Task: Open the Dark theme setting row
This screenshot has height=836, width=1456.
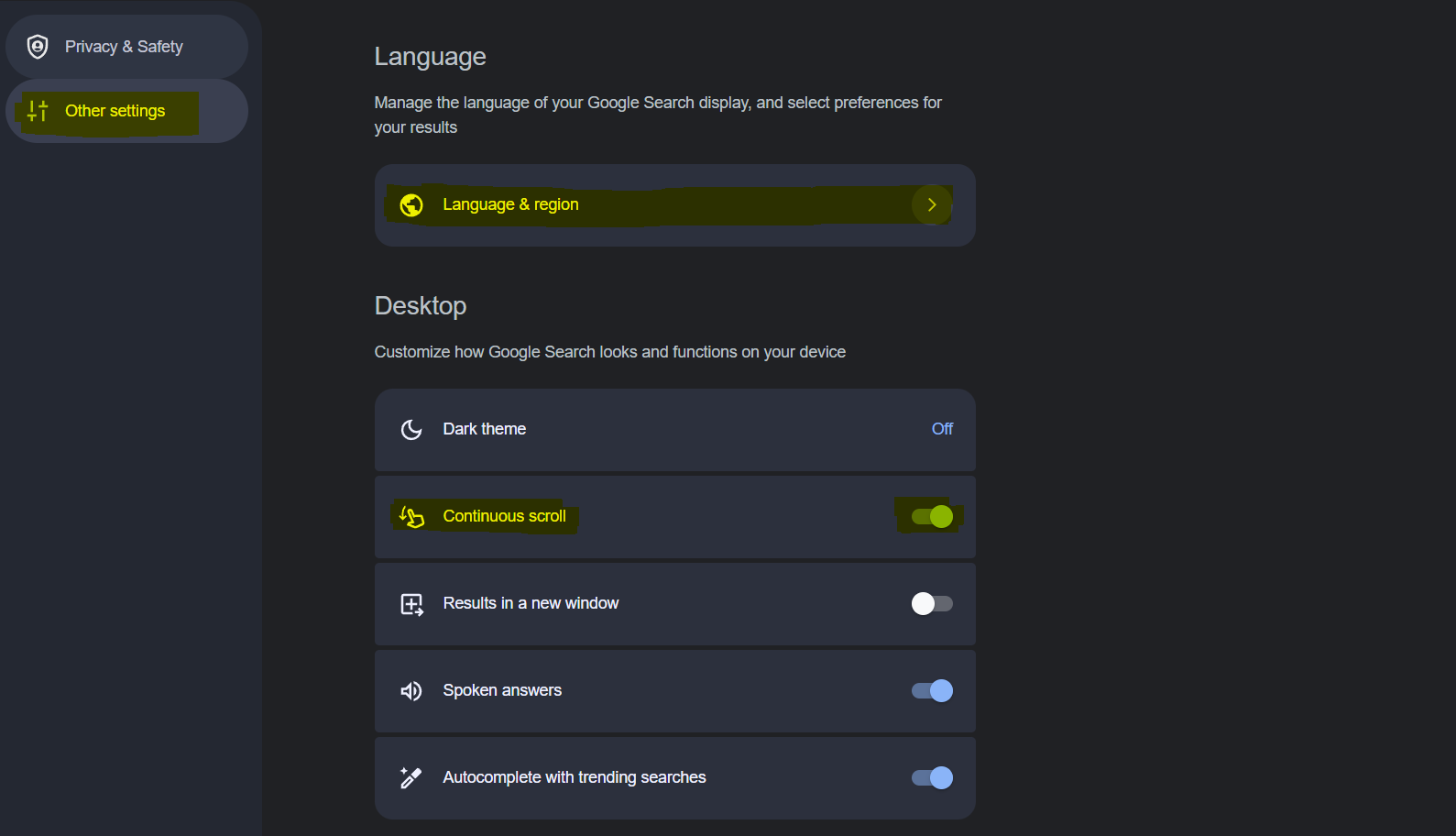Action: (x=674, y=430)
